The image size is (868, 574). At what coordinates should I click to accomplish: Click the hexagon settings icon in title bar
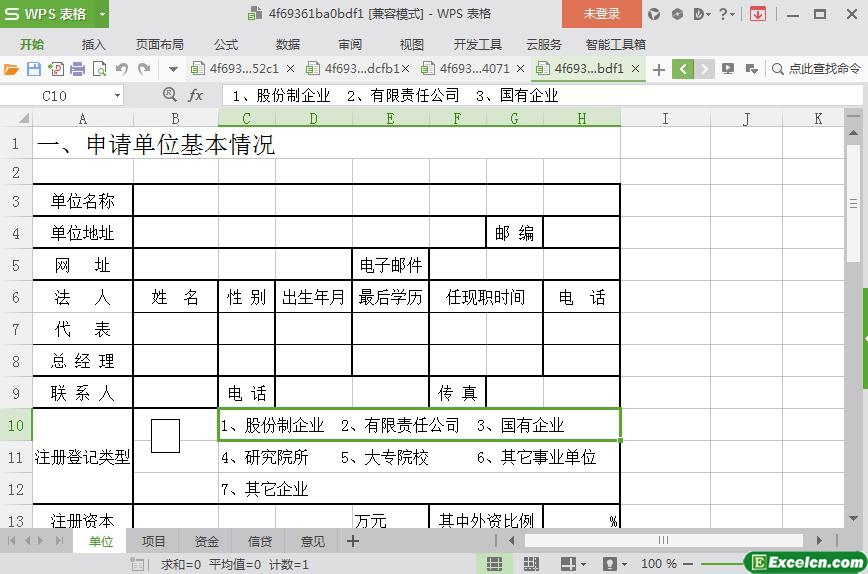pyautogui.click(x=677, y=14)
